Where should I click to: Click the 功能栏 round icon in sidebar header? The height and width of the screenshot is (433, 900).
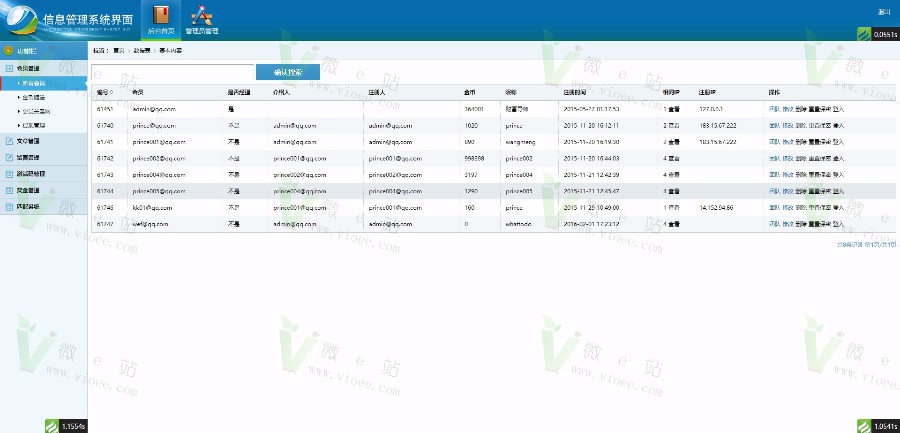coord(9,50)
